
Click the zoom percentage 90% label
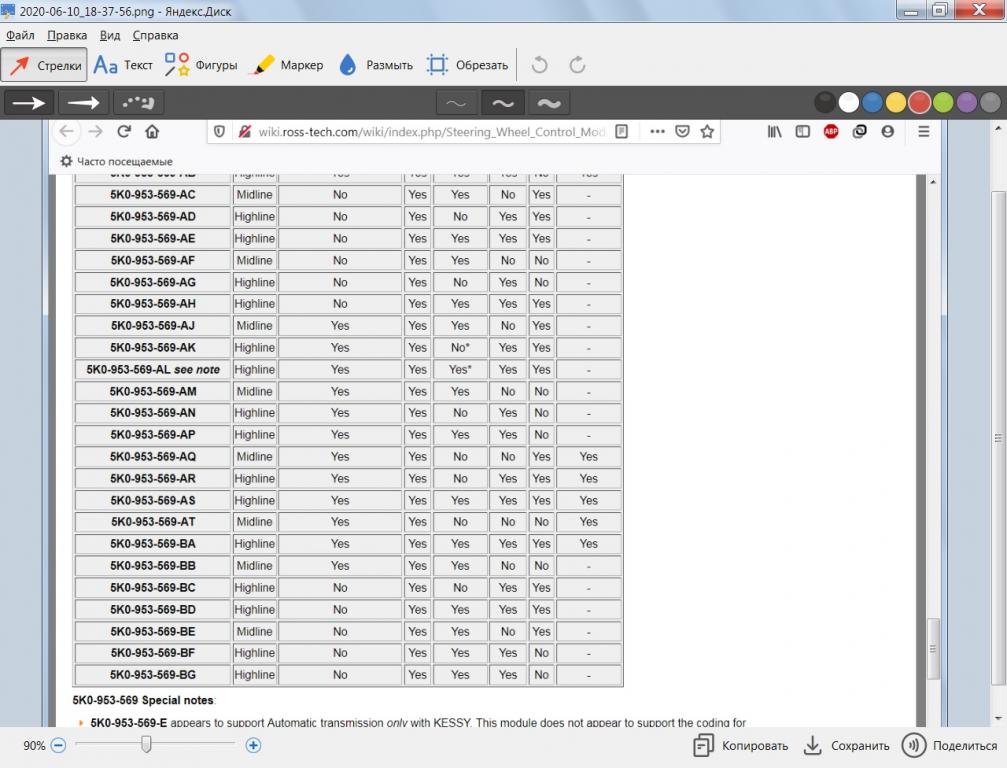[x=34, y=746]
